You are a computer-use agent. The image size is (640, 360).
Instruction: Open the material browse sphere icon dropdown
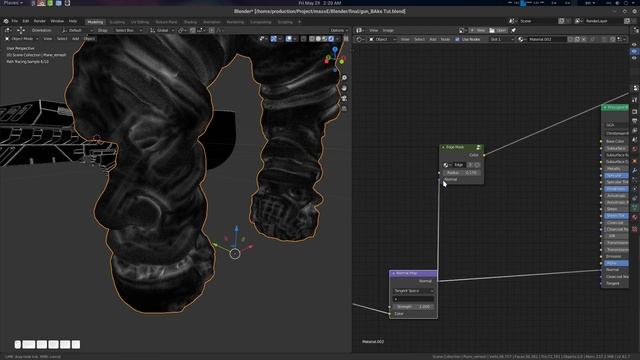[521, 39]
